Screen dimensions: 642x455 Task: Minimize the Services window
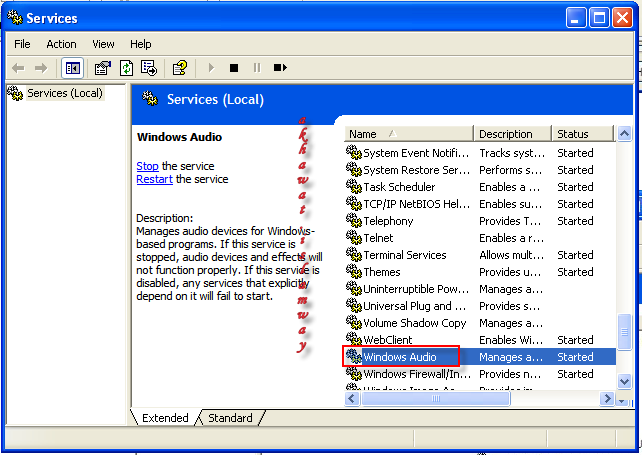pos(576,18)
